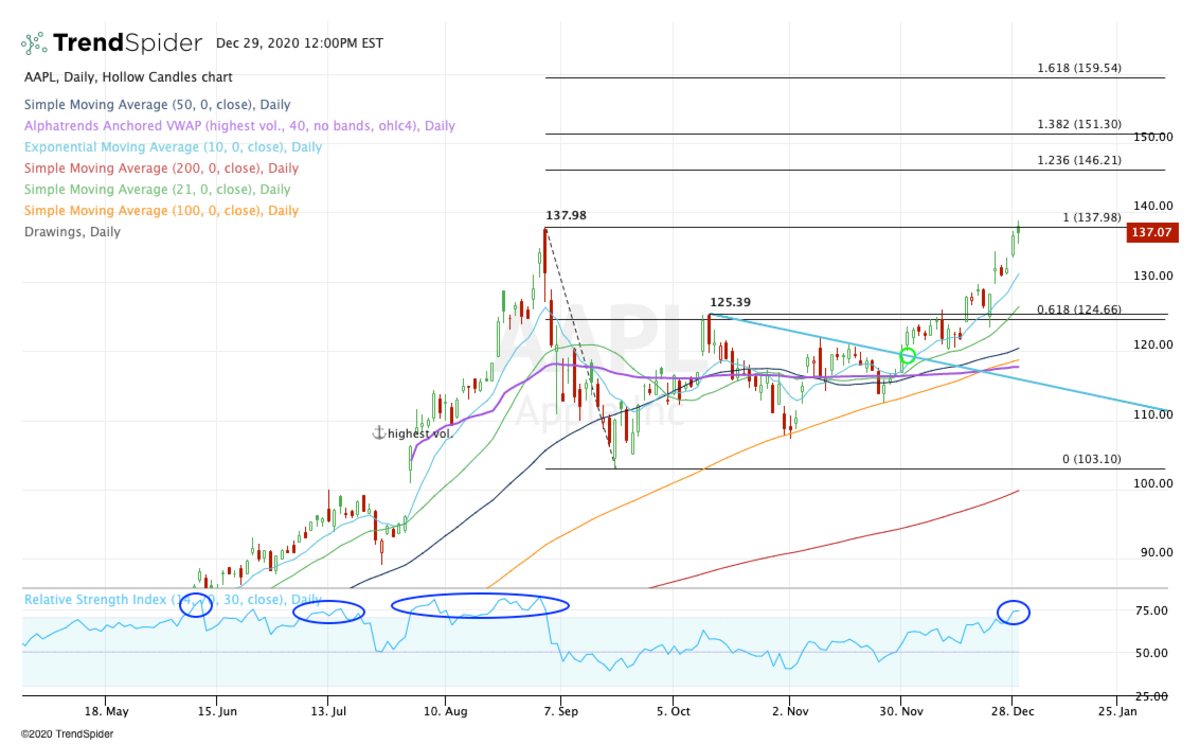This screenshot has height=744, width=1200.
Task: Select the Simple Moving Average 21 legend
Action: [x=158, y=189]
